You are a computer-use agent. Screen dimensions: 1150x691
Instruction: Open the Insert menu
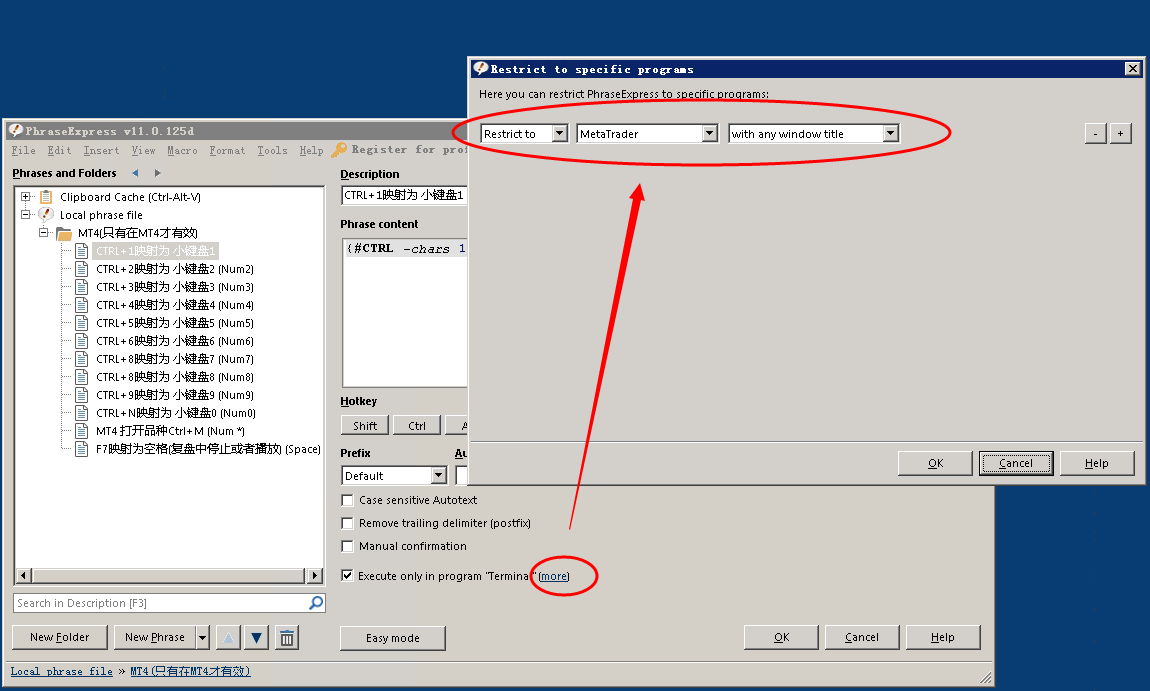point(101,150)
